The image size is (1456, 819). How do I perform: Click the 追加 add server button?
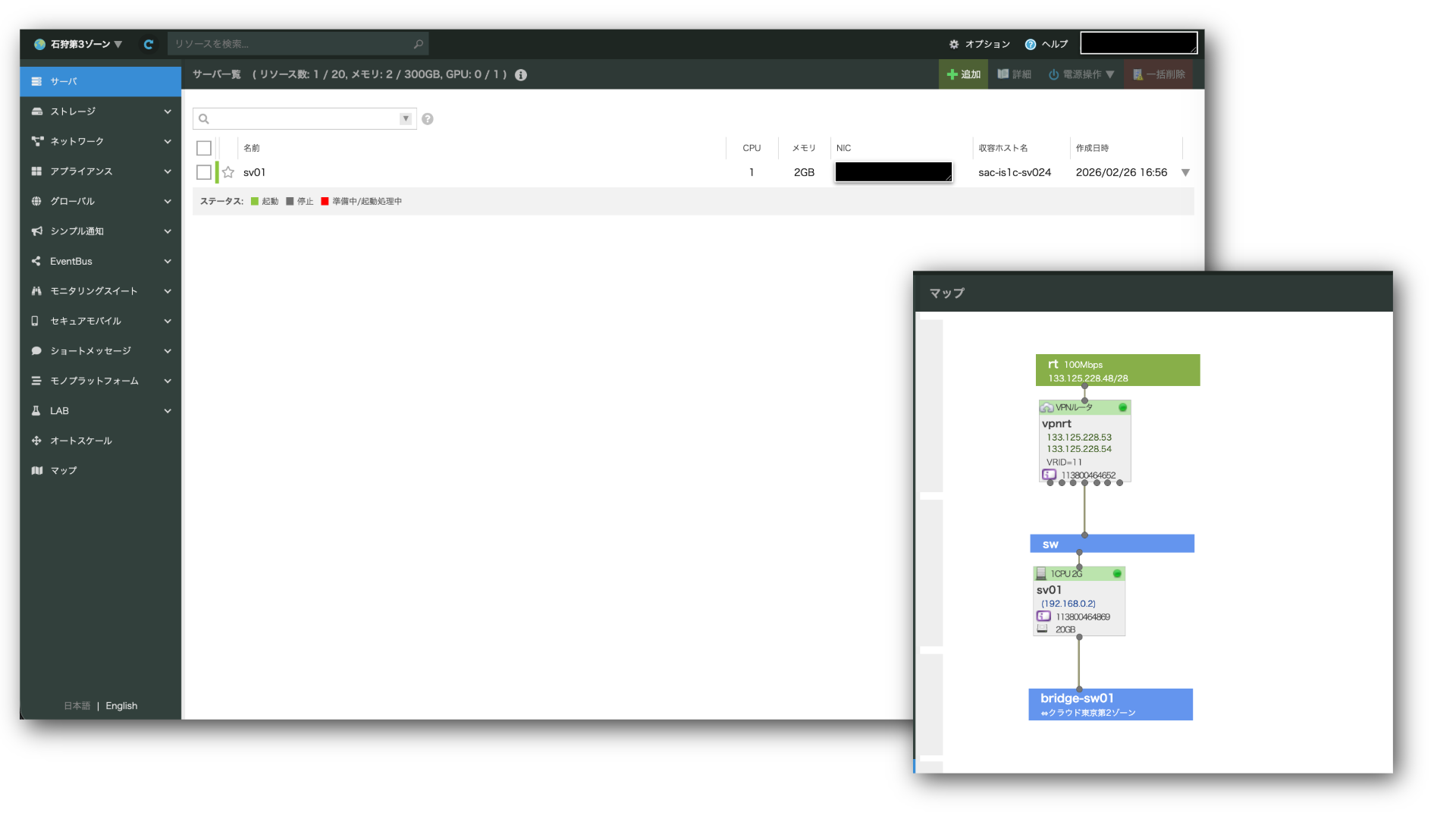[963, 74]
